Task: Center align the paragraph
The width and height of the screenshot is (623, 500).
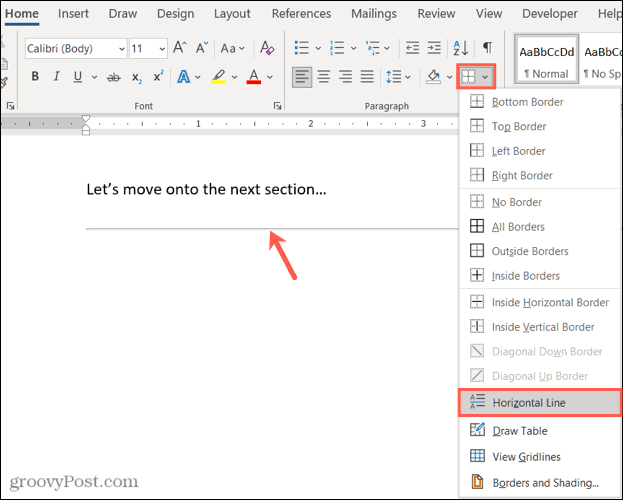Action: click(323, 77)
